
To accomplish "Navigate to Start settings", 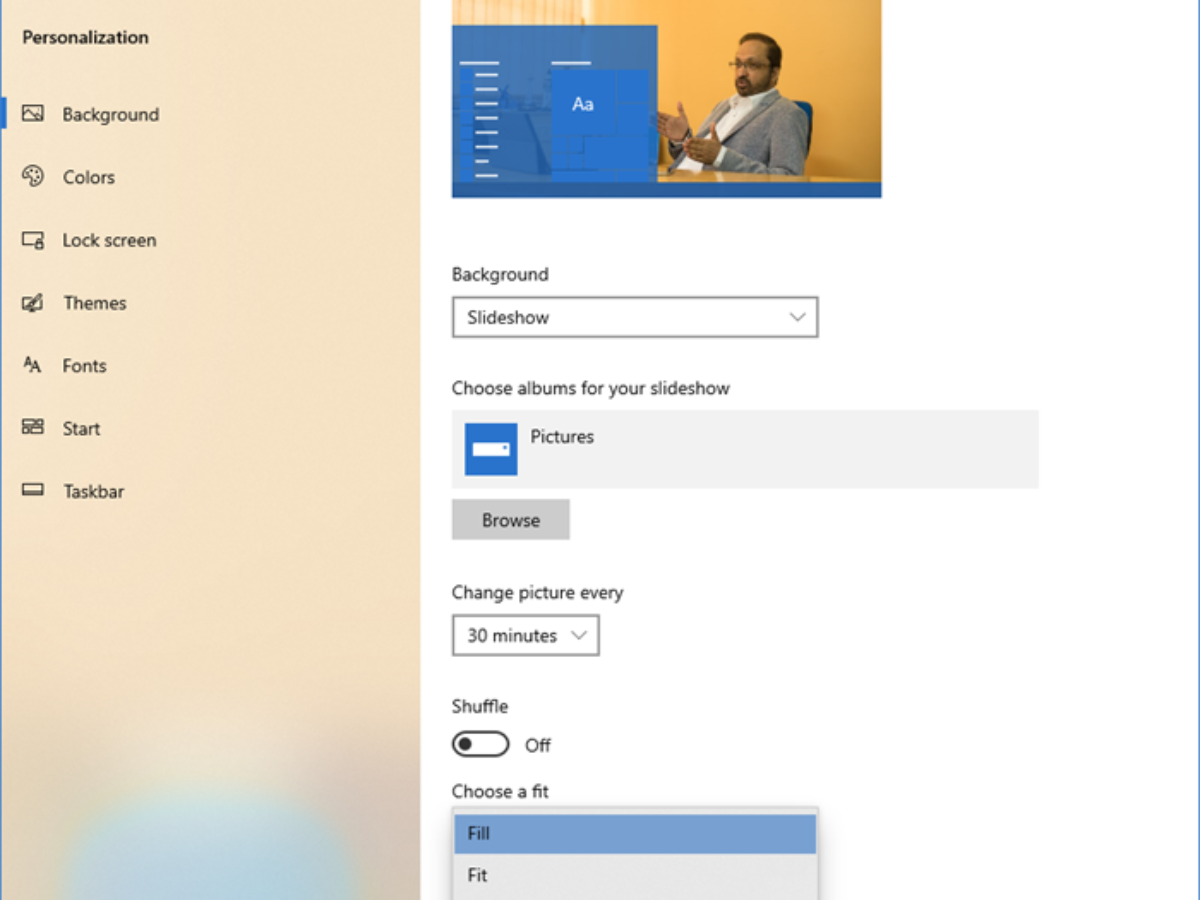I will click(81, 428).
